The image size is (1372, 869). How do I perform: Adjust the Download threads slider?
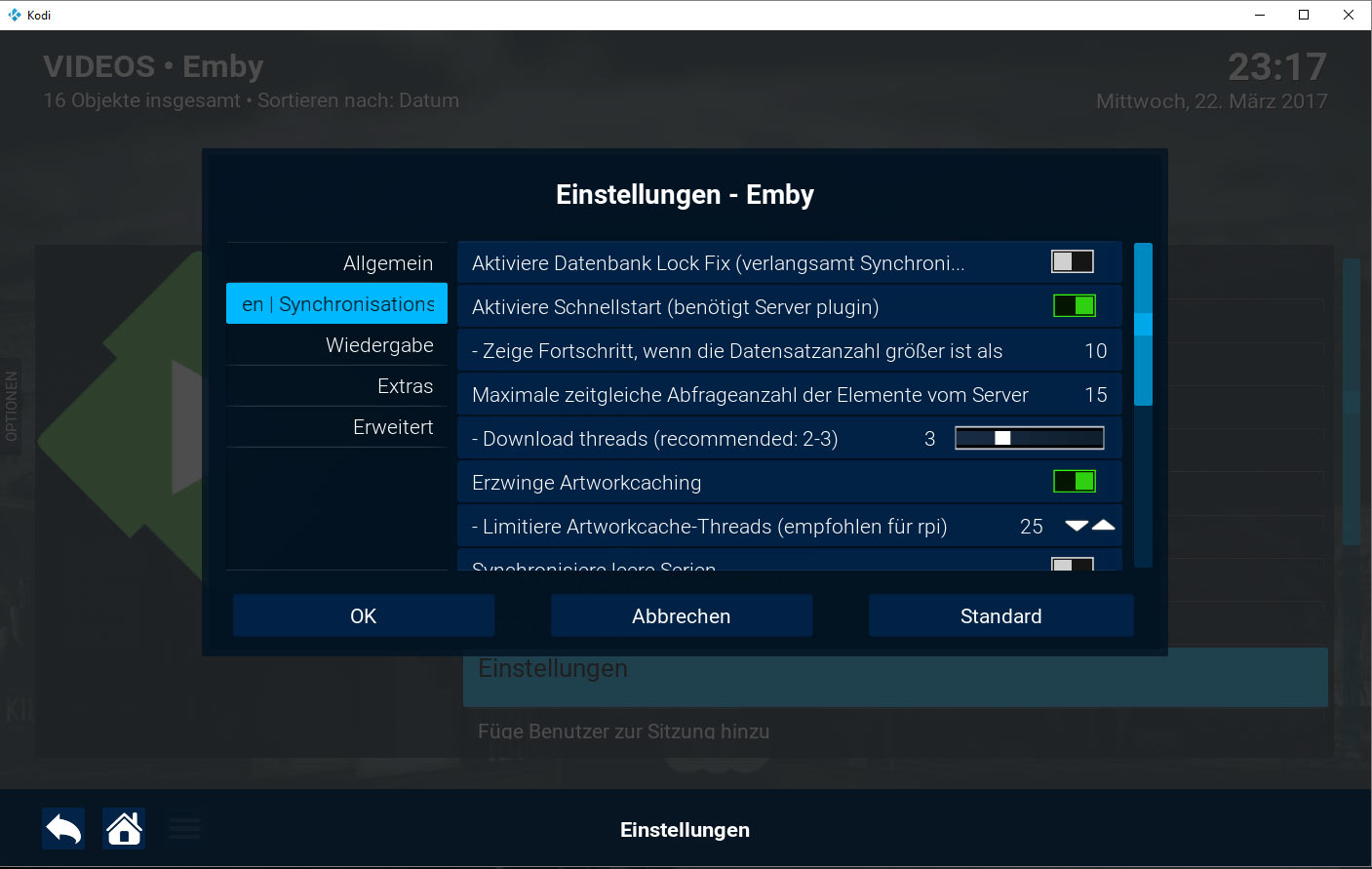(x=1030, y=439)
